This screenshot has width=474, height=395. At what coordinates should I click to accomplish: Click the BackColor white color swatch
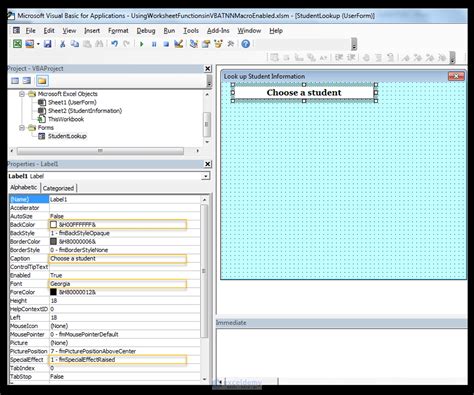[53, 225]
